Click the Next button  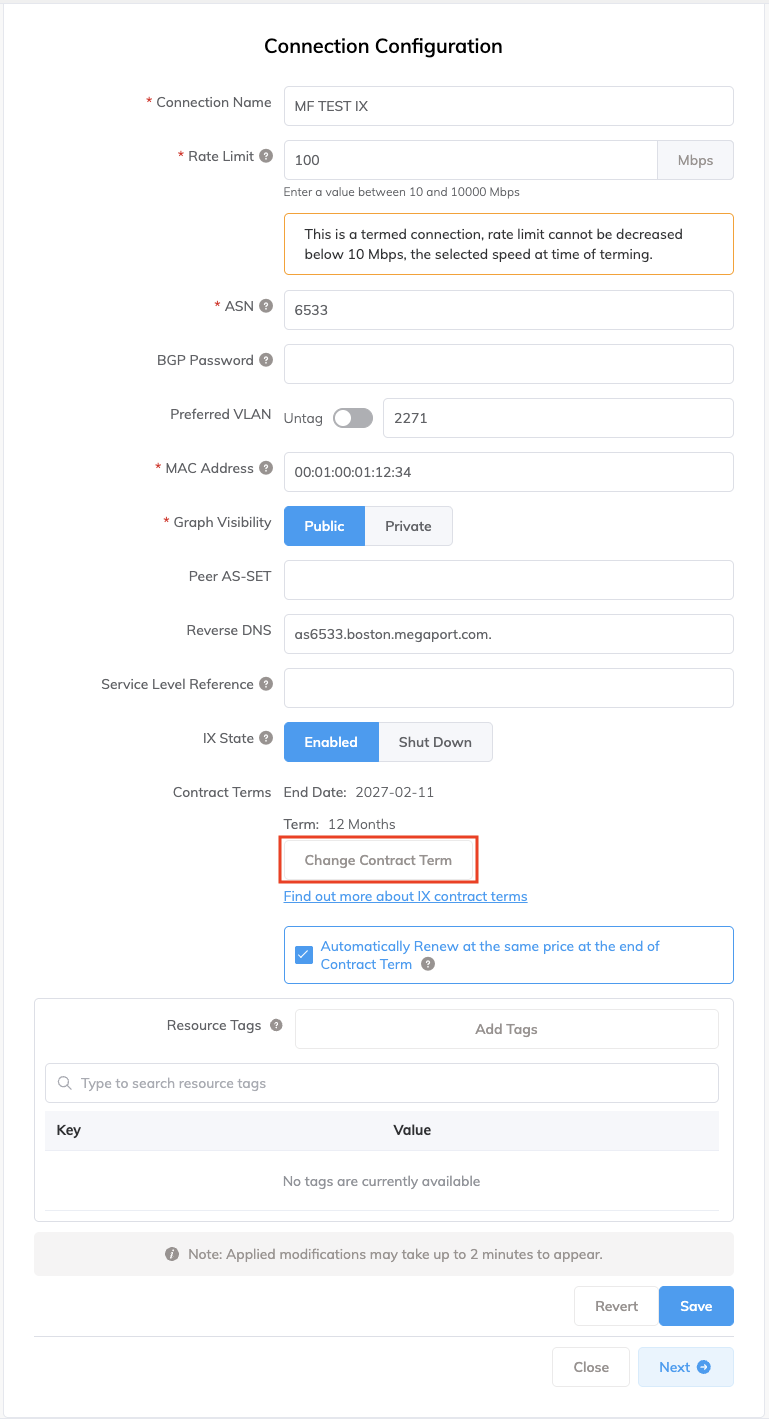(x=685, y=1367)
